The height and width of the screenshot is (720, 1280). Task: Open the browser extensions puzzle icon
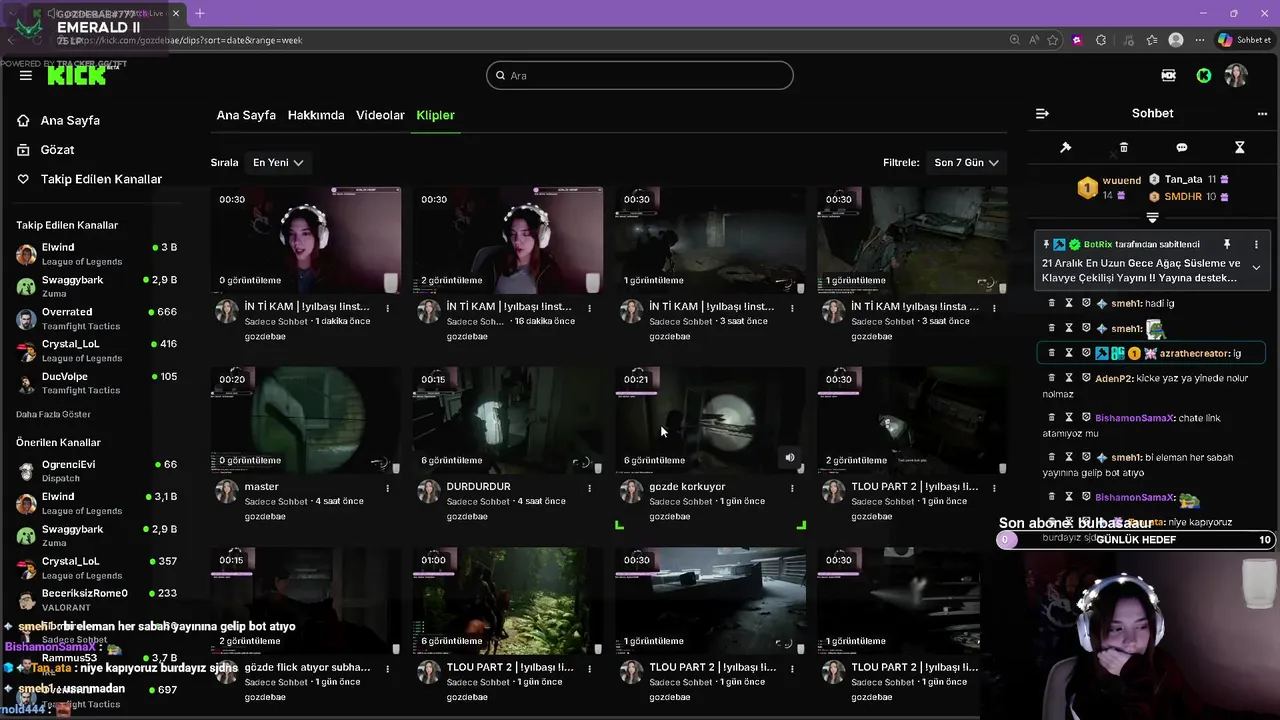1101,40
